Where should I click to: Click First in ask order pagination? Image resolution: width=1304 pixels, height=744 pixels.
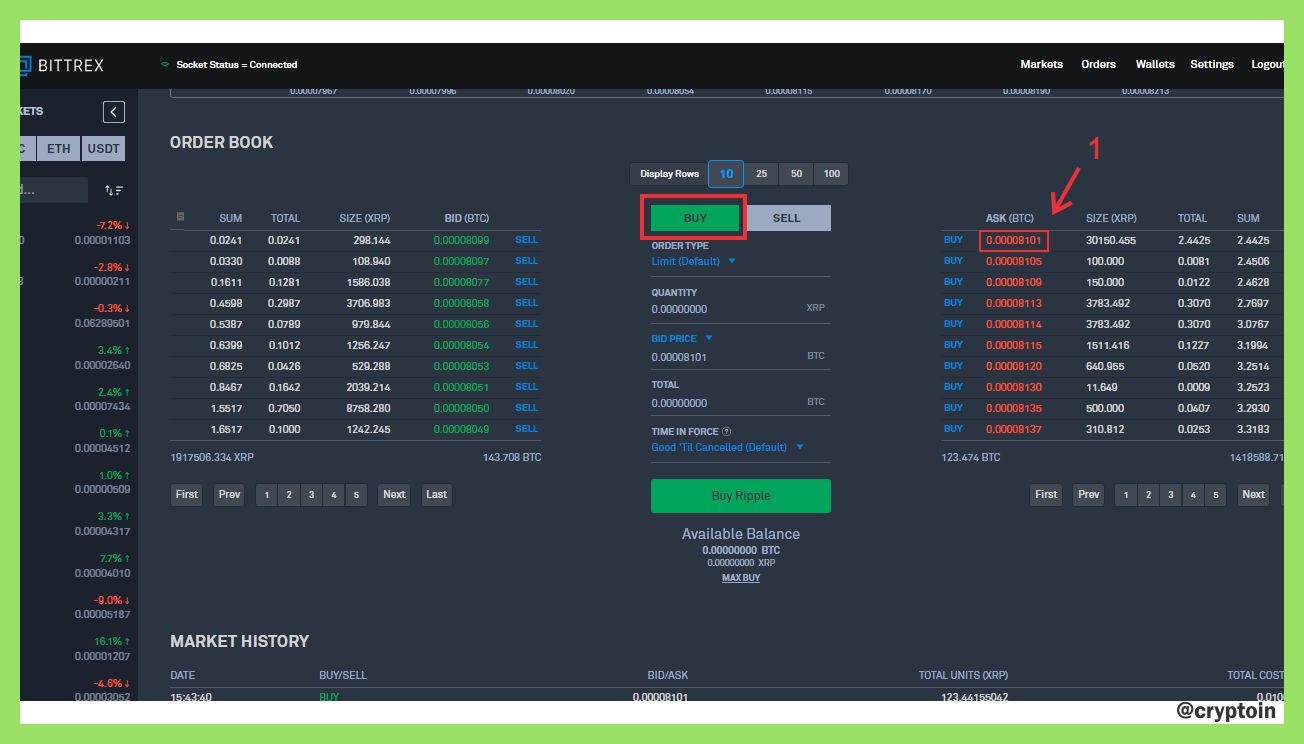[x=1046, y=494]
